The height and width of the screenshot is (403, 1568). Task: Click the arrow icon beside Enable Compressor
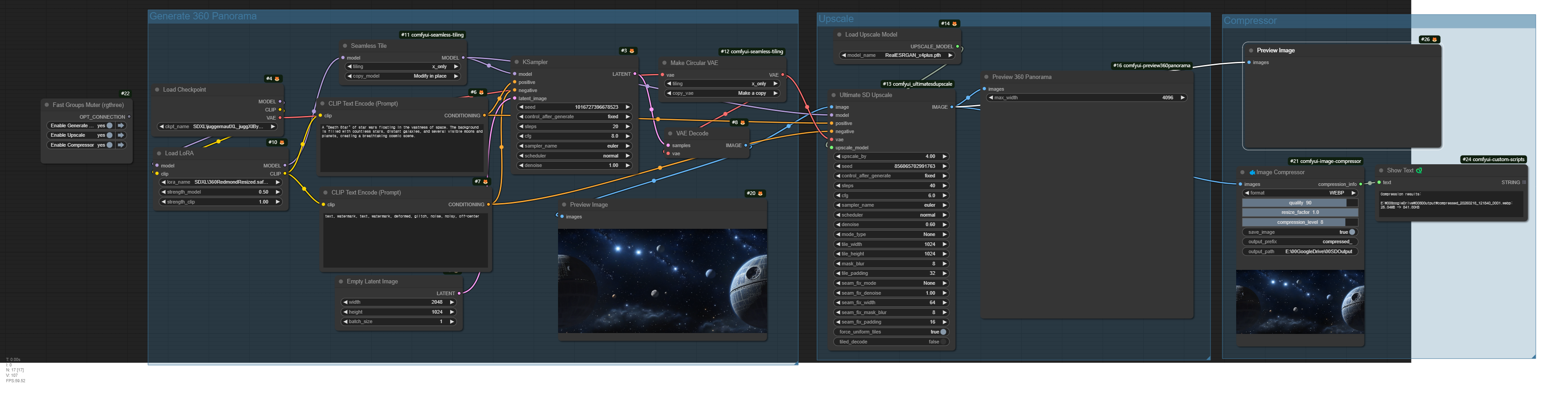(x=121, y=145)
